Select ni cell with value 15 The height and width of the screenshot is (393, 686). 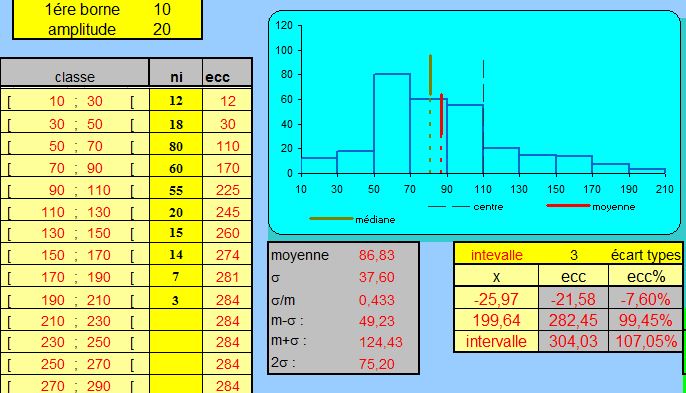point(176,233)
